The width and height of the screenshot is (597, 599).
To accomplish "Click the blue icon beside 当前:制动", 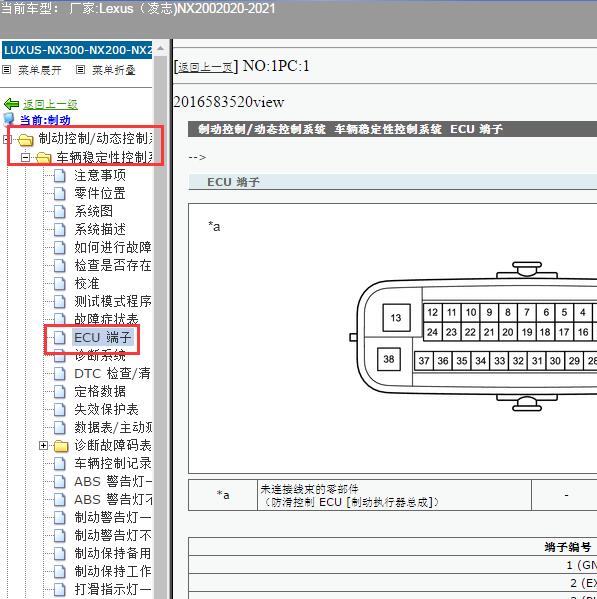I will (x=9, y=119).
